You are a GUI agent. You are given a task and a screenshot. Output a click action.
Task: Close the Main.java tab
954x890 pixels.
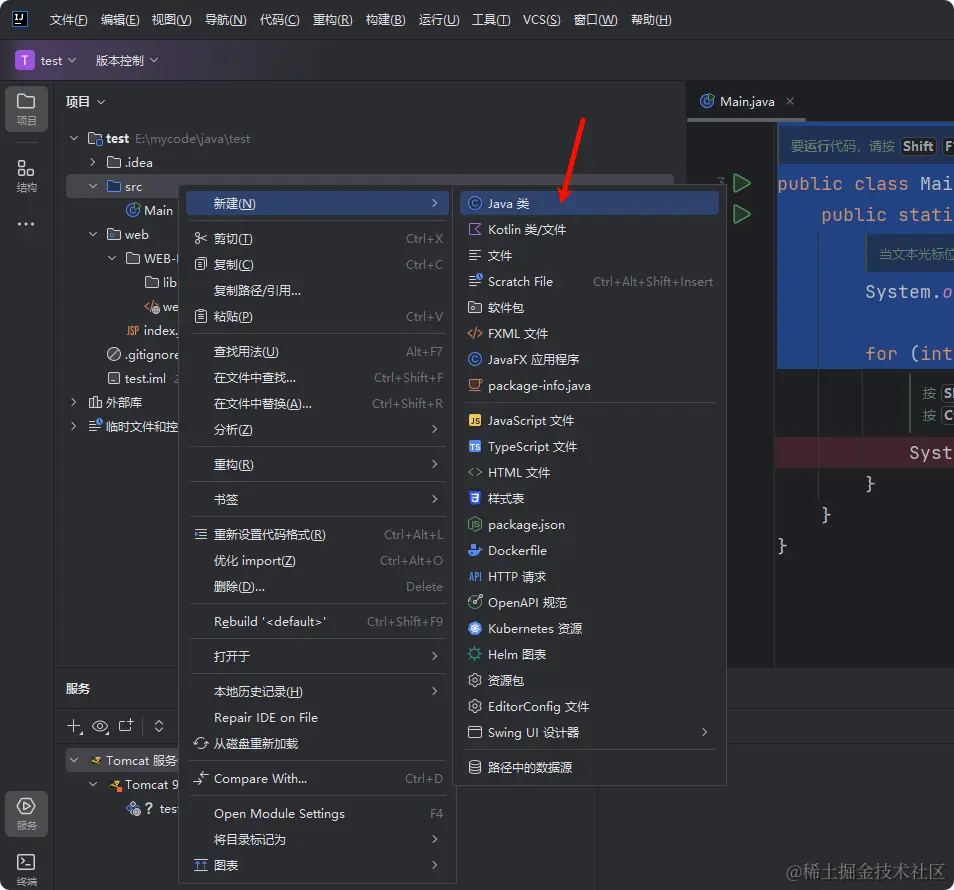pyautogui.click(x=790, y=101)
